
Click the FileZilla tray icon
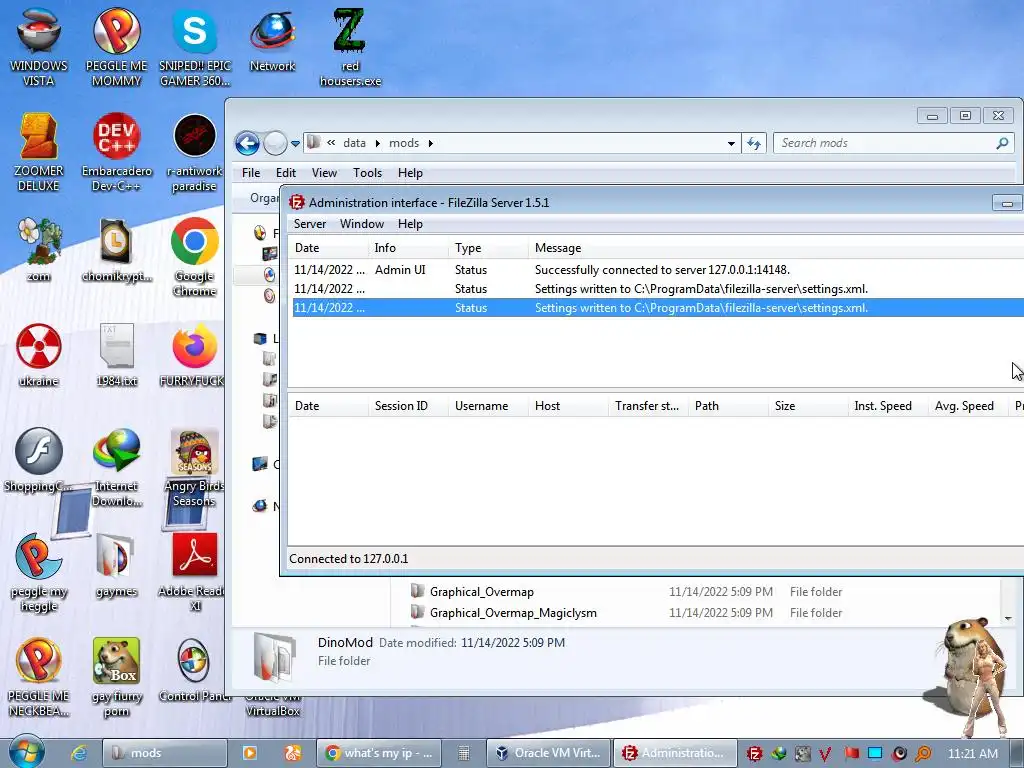[754, 754]
